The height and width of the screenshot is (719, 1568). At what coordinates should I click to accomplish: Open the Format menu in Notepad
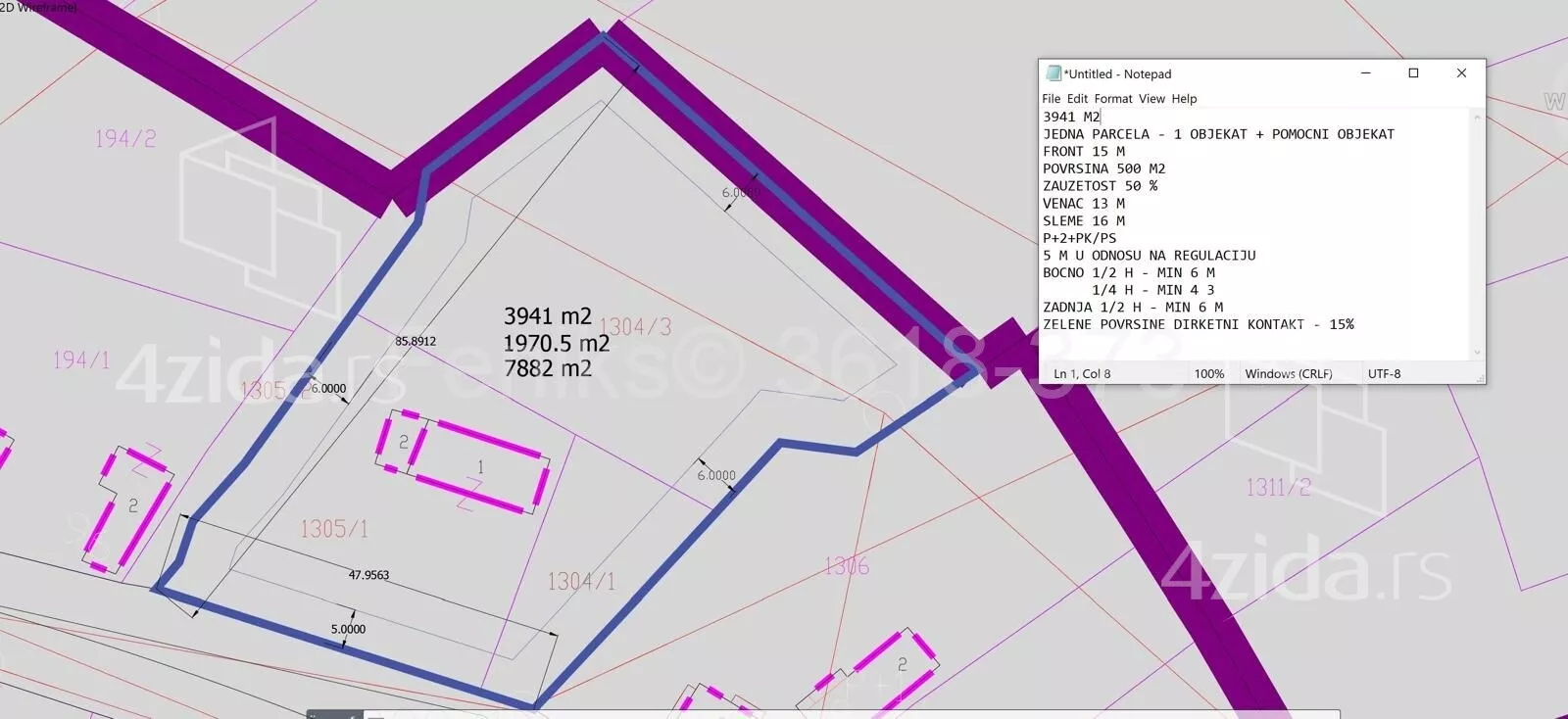click(1112, 99)
